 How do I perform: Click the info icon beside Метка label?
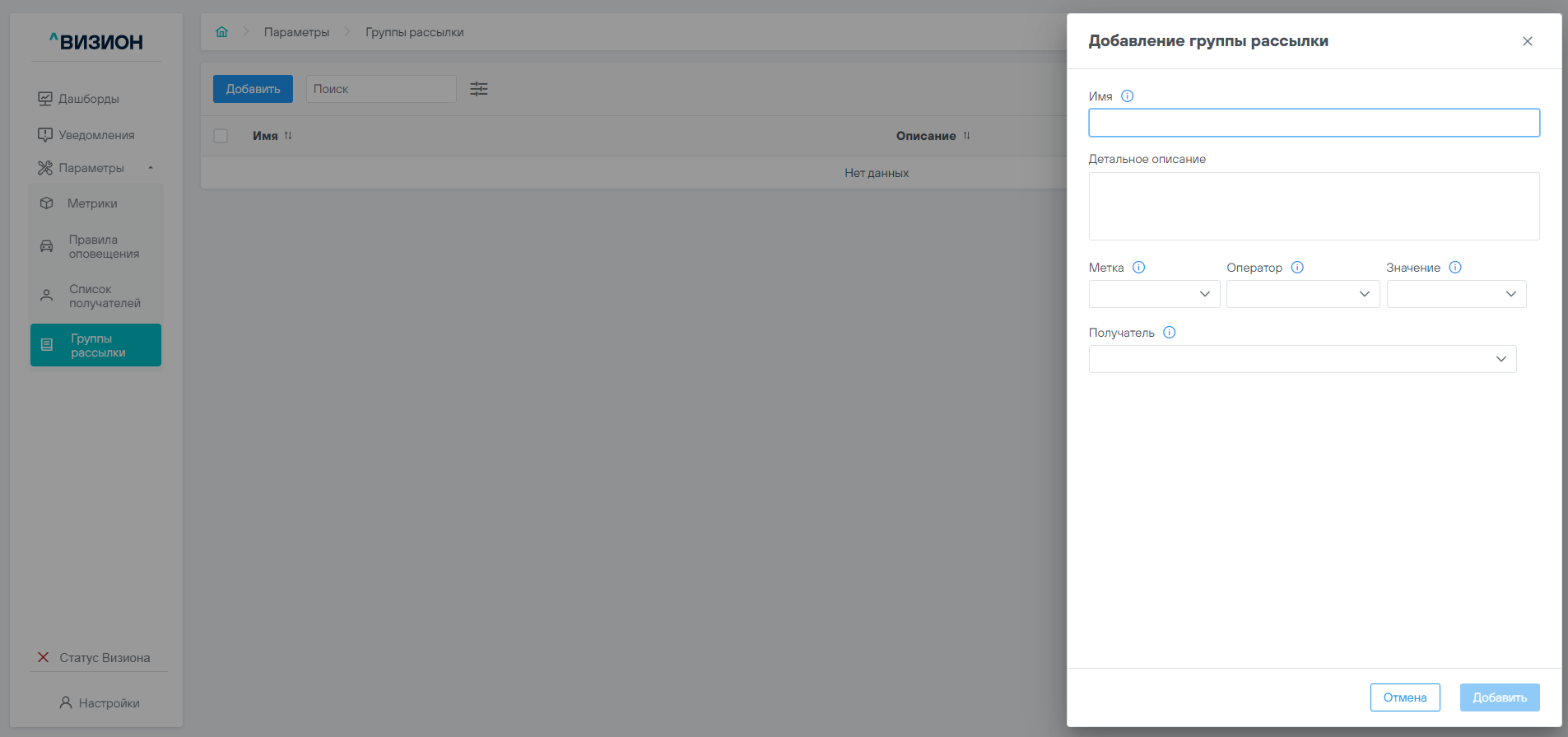[x=1139, y=268]
